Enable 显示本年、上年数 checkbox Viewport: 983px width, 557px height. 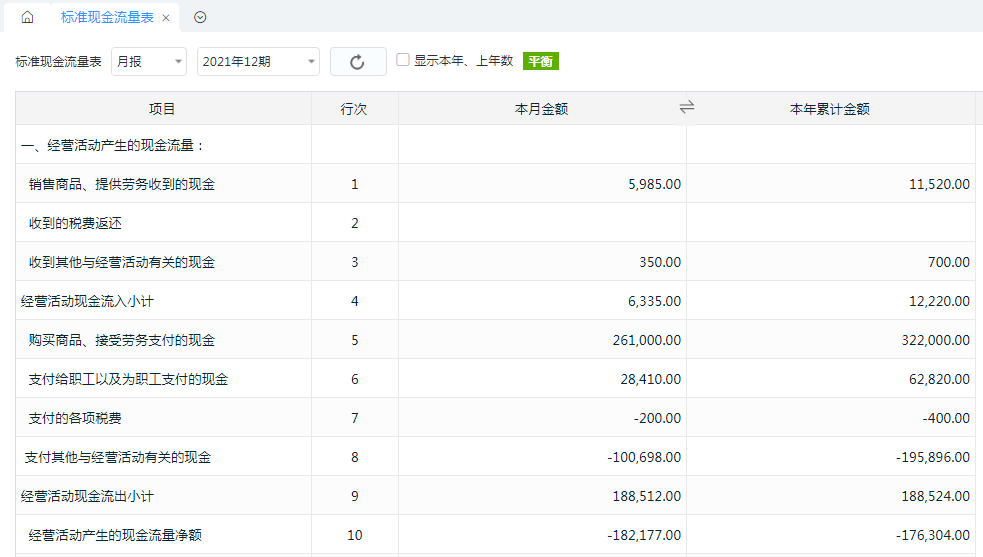tap(402, 60)
